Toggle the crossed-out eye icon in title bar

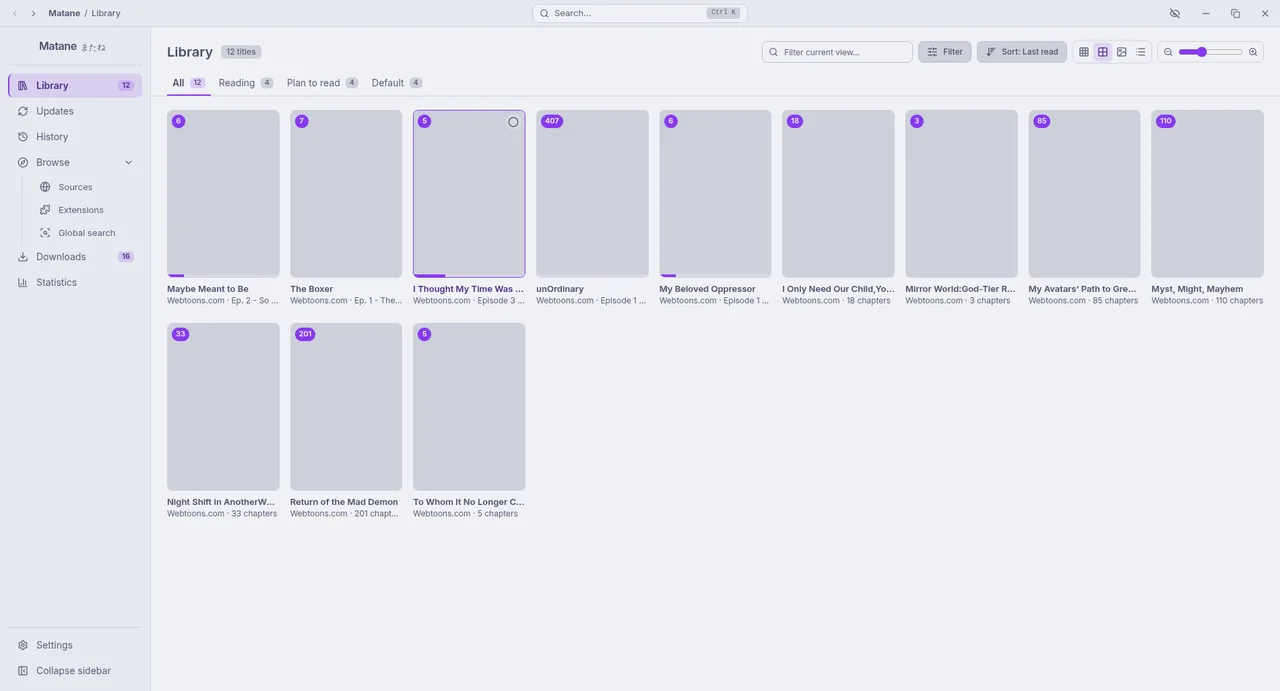pos(1175,13)
